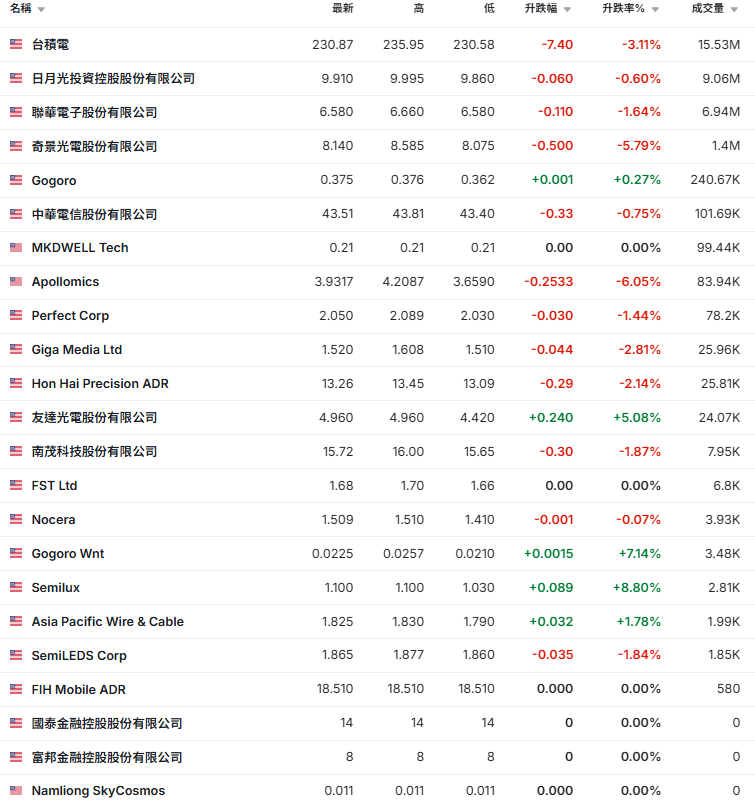The image size is (755, 808).
Task: Open the SemiLEDS Corp link
Action: pos(79,655)
